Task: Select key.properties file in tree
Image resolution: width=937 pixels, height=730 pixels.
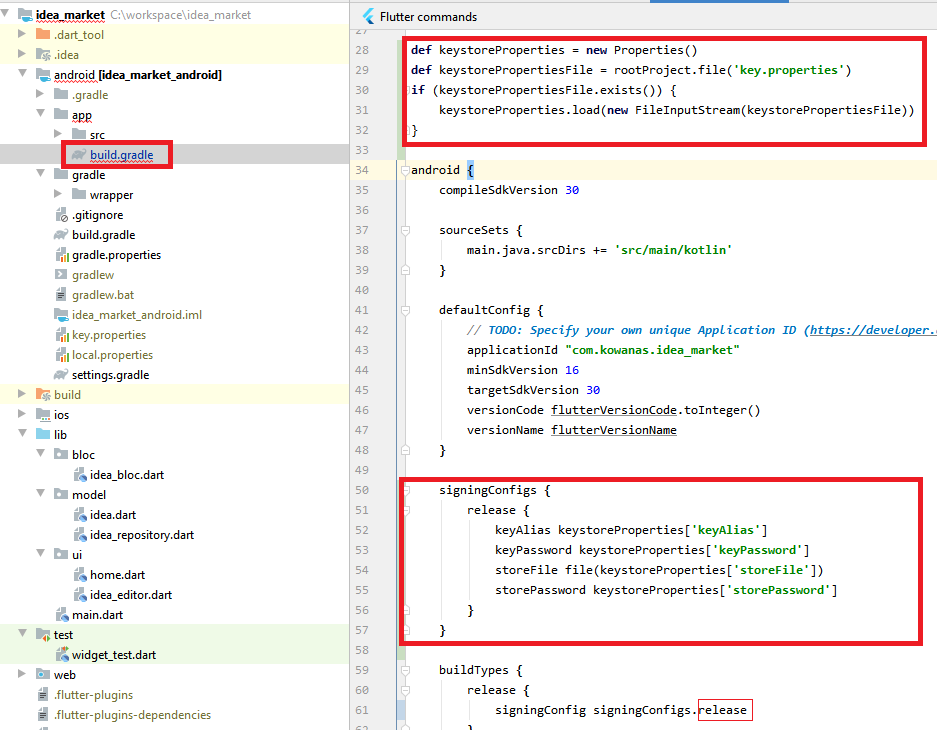Action: pyautogui.click(x=109, y=335)
